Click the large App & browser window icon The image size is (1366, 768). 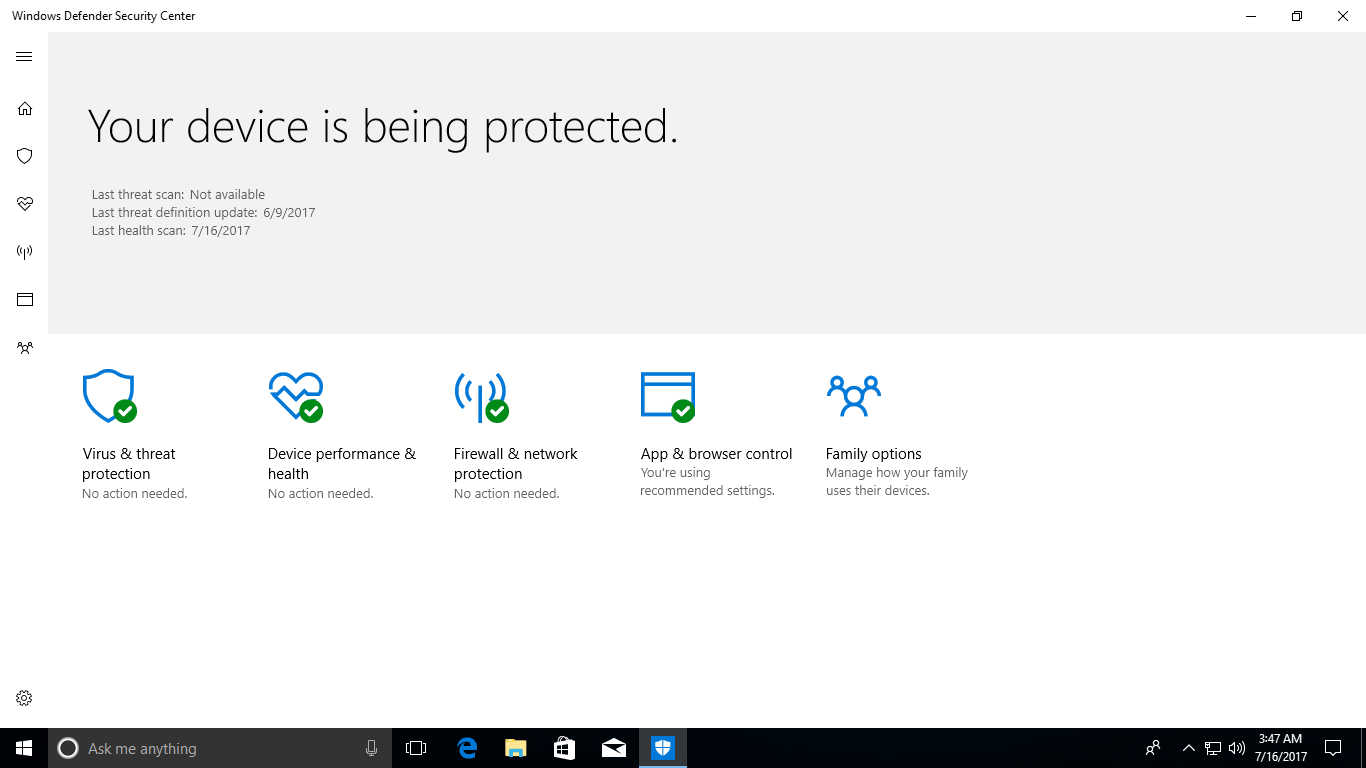[x=668, y=397]
